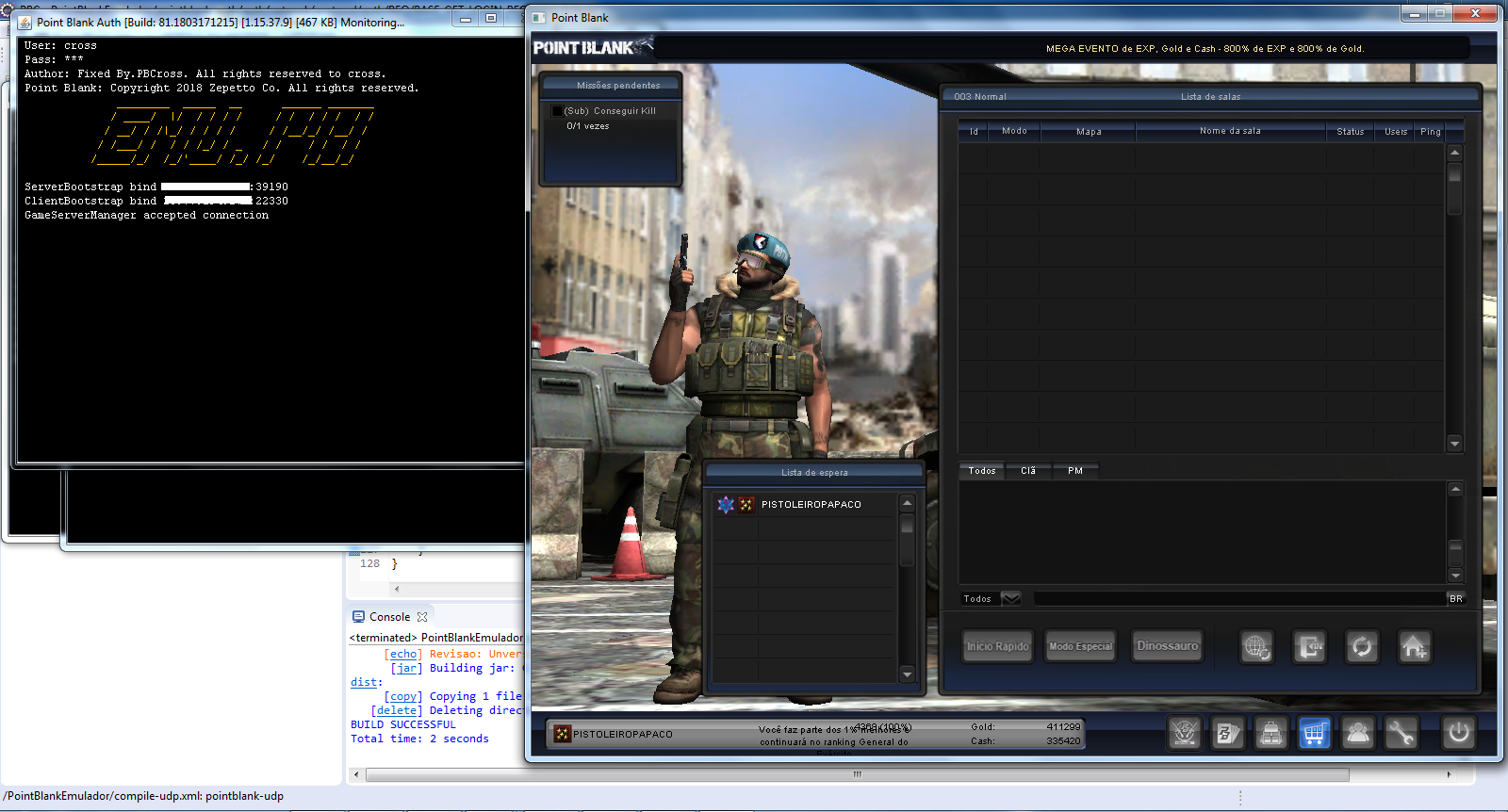Click BUILD SUCCESSFUL text in Eclipse console

click(x=402, y=724)
